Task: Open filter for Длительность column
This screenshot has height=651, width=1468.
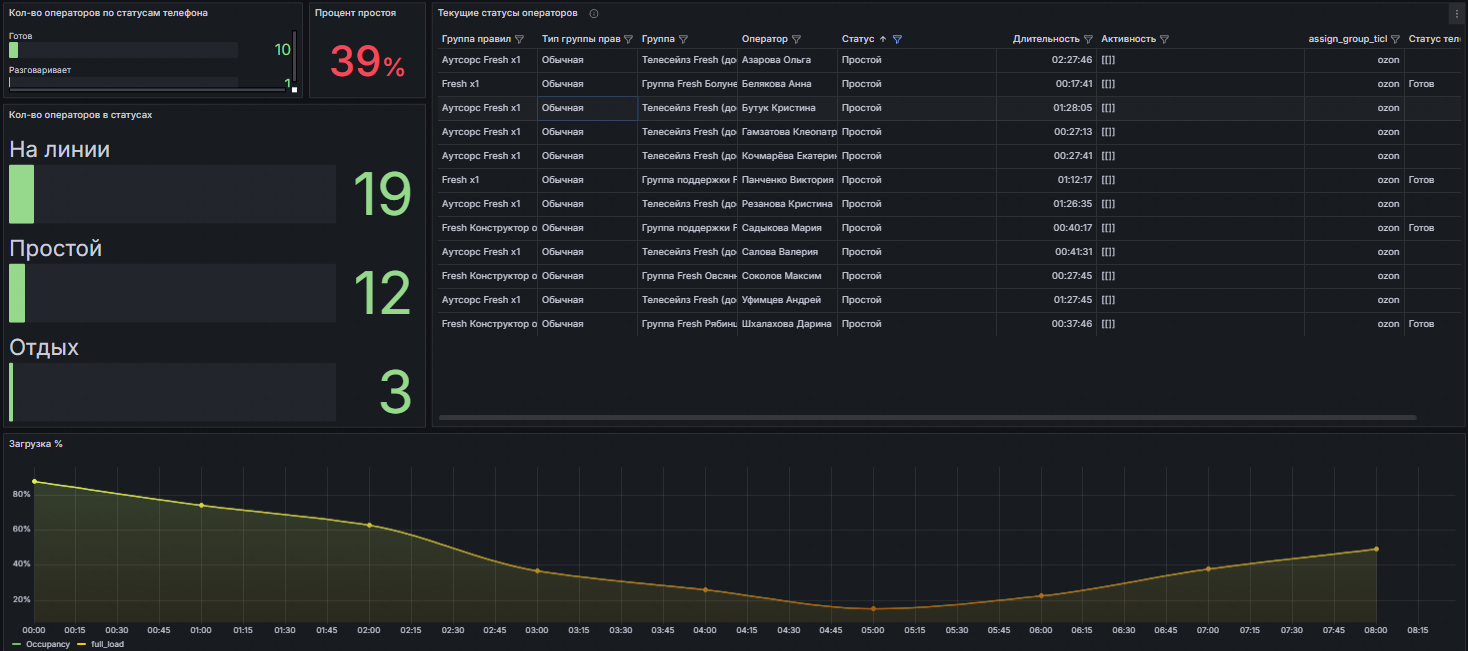Action: pos(1088,39)
